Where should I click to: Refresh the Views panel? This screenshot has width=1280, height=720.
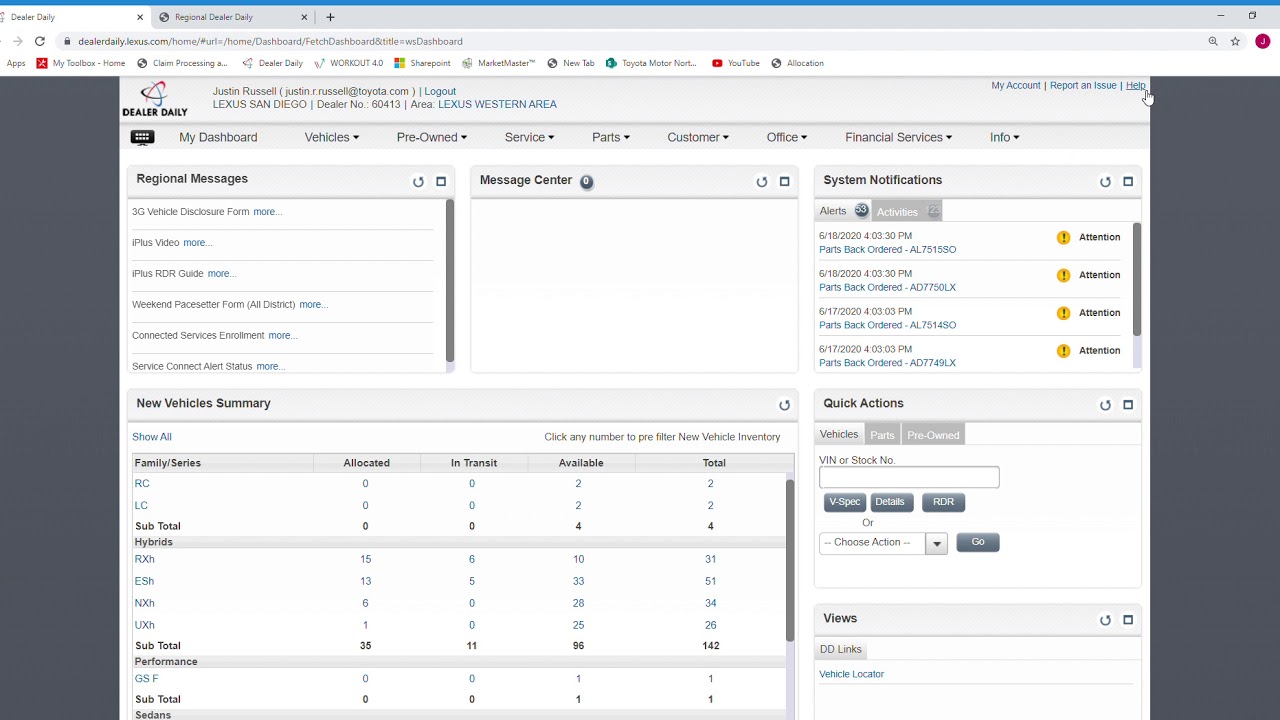[x=1105, y=620]
